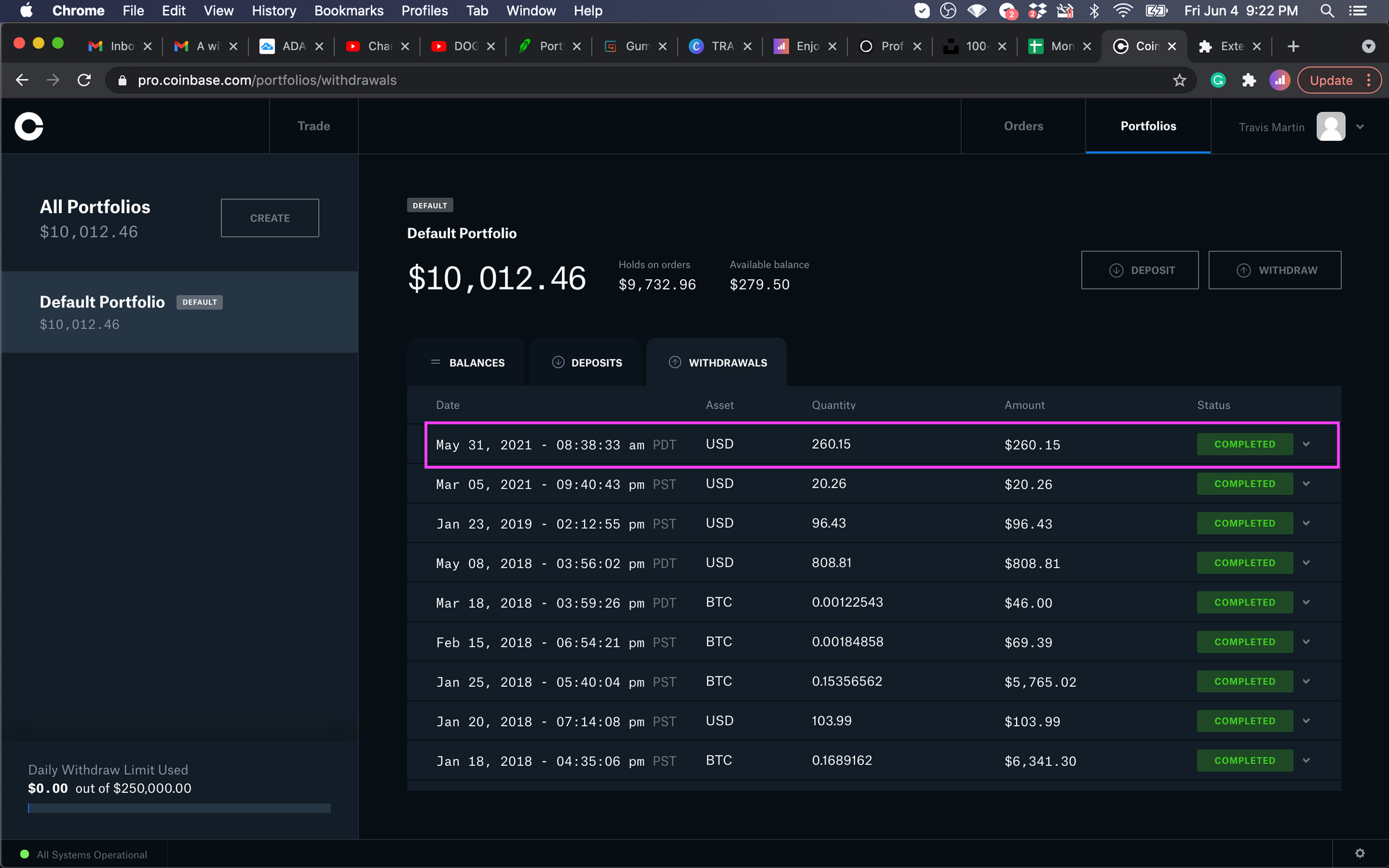Image resolution: width=1389 pixels, height=868 pixels.
Task: Open the Portfolios section
Action: (x=1148, y=126)
